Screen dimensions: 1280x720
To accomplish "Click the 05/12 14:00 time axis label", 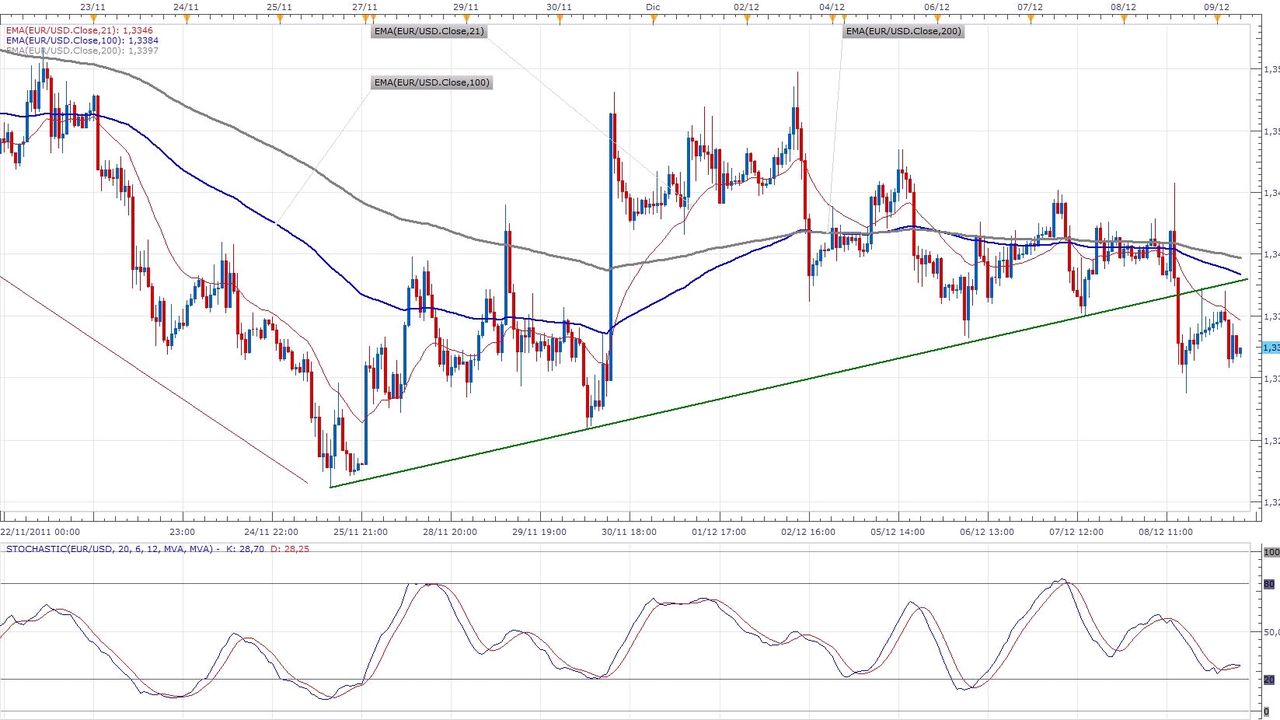I will (897, 532).
